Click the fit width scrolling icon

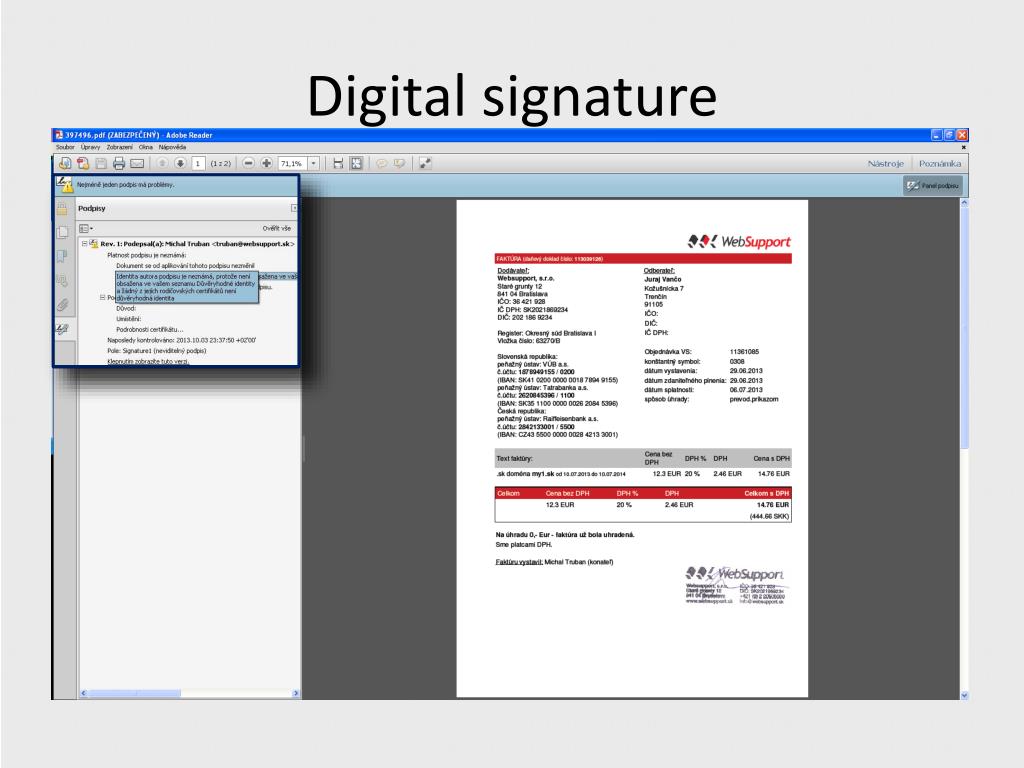tap(338, 163)
